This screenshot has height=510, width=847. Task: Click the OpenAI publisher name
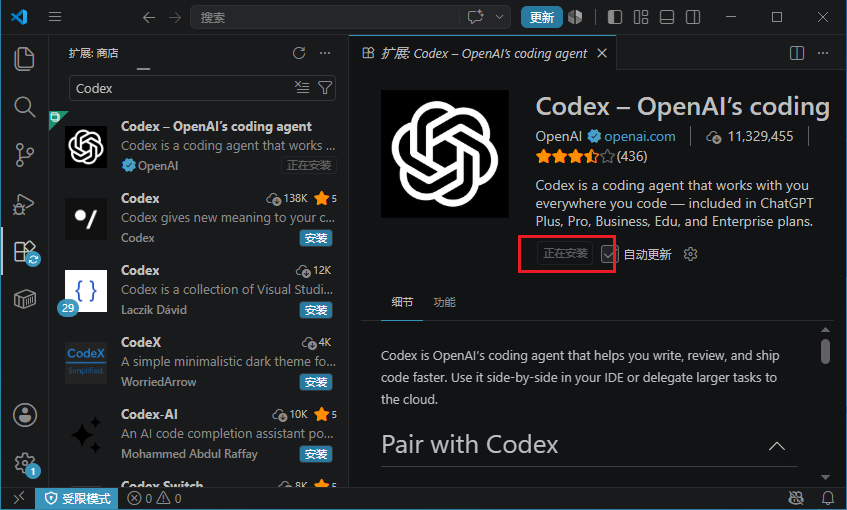(558, 136)
